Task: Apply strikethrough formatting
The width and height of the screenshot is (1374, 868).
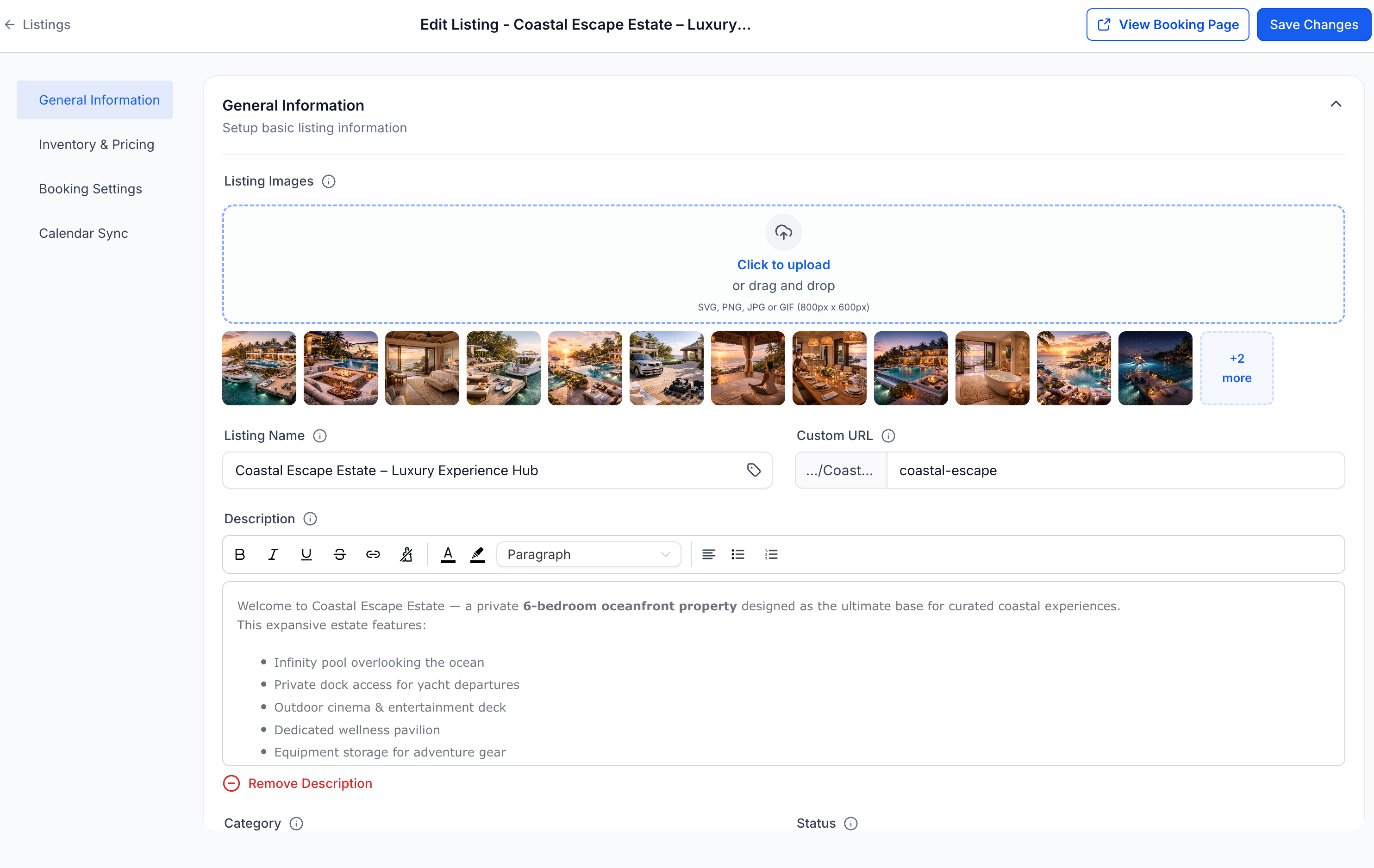Action: point(339,554)
